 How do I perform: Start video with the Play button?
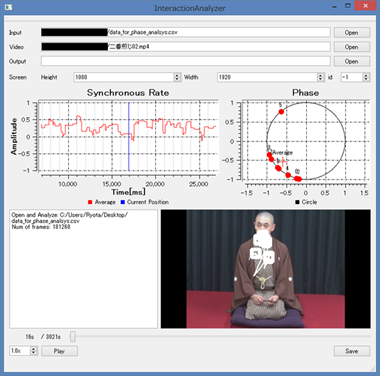point(59,351)
